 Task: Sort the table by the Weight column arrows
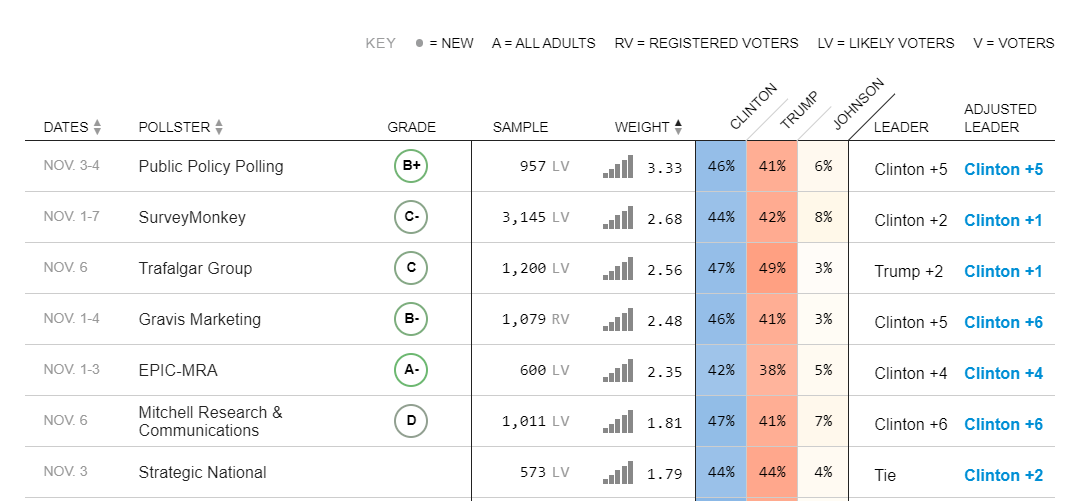(x=678, y=127)
